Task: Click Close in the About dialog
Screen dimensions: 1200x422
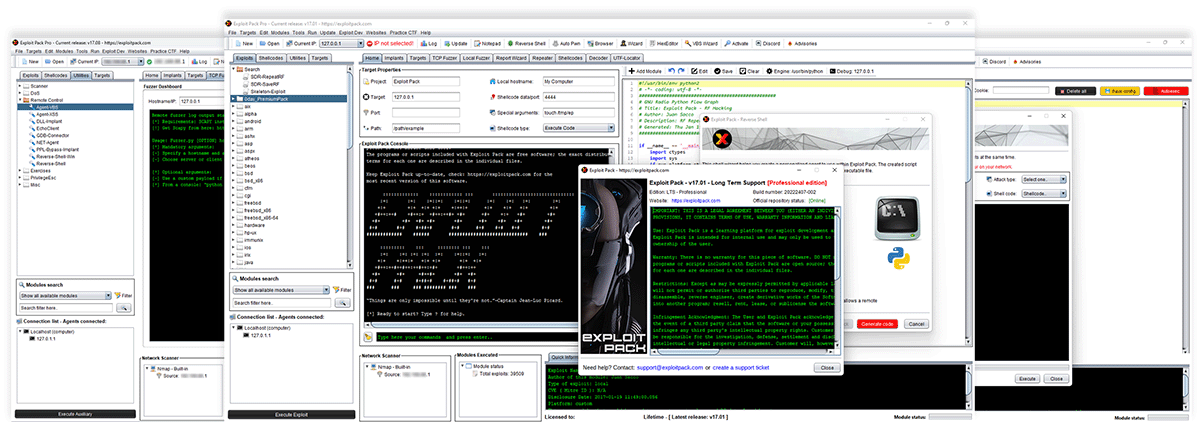Action: (827, 367)
